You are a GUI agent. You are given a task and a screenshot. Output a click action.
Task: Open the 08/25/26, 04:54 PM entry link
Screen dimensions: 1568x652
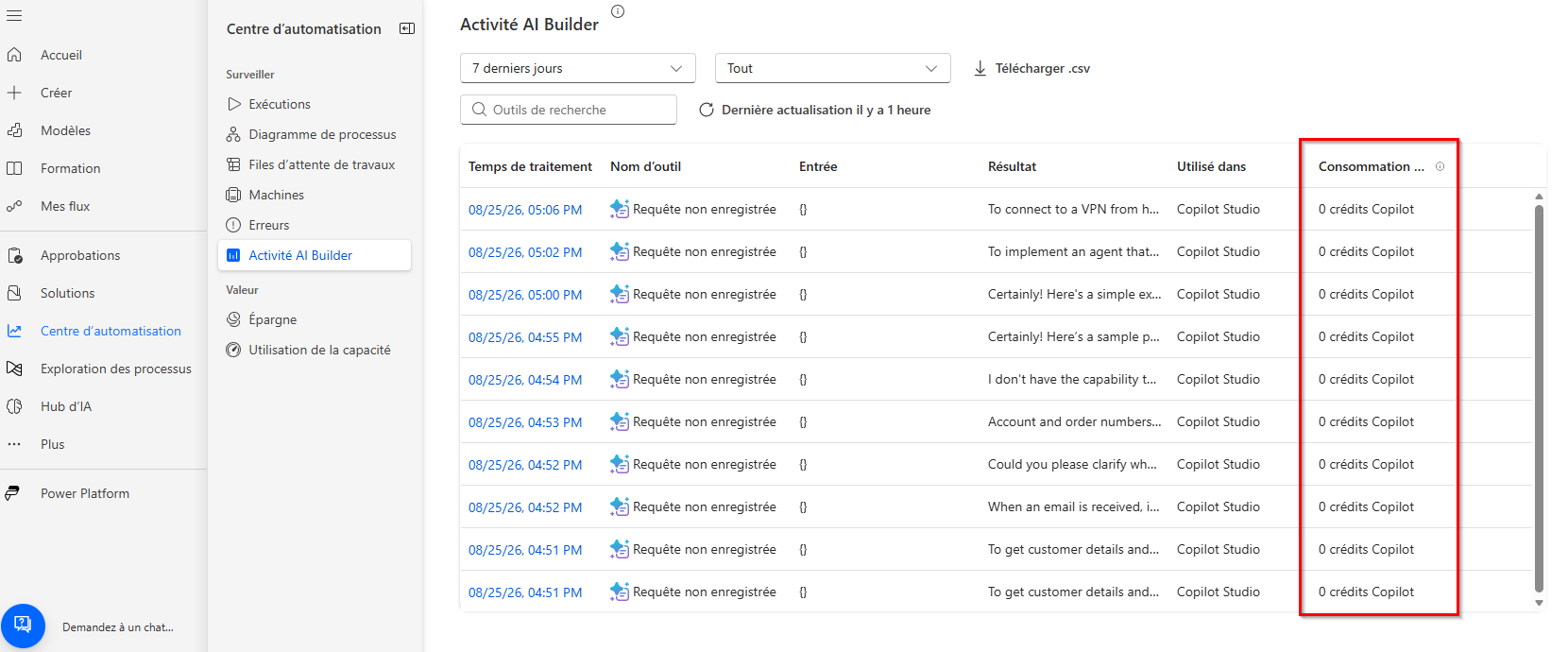click(525, 380)
